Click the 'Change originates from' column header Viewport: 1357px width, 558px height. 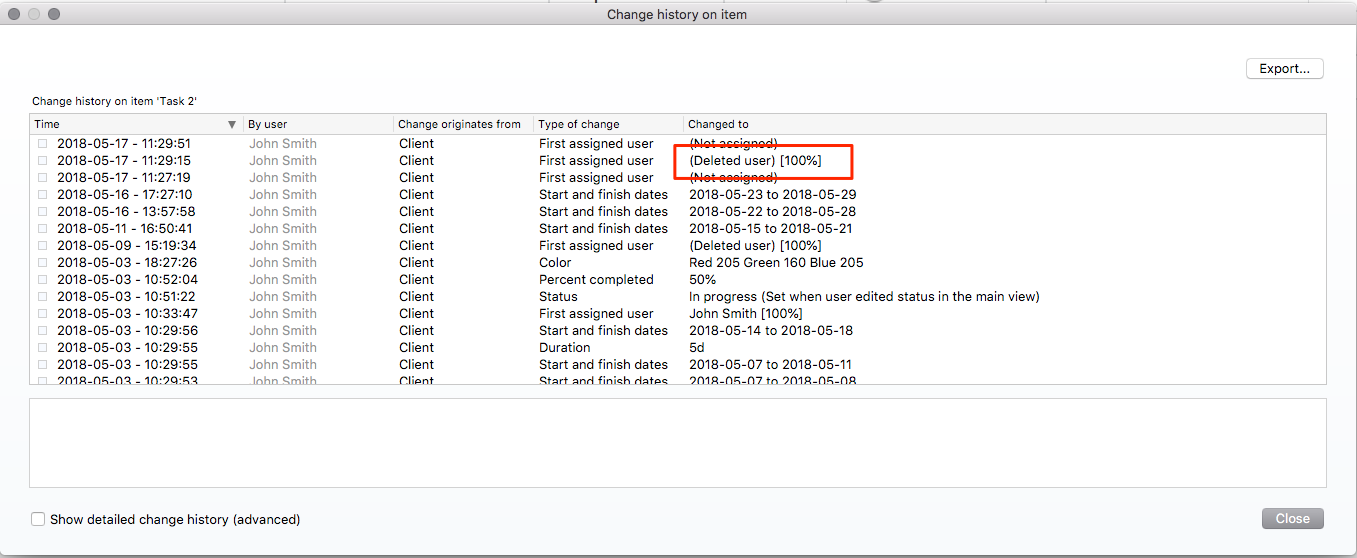(459, 125)
